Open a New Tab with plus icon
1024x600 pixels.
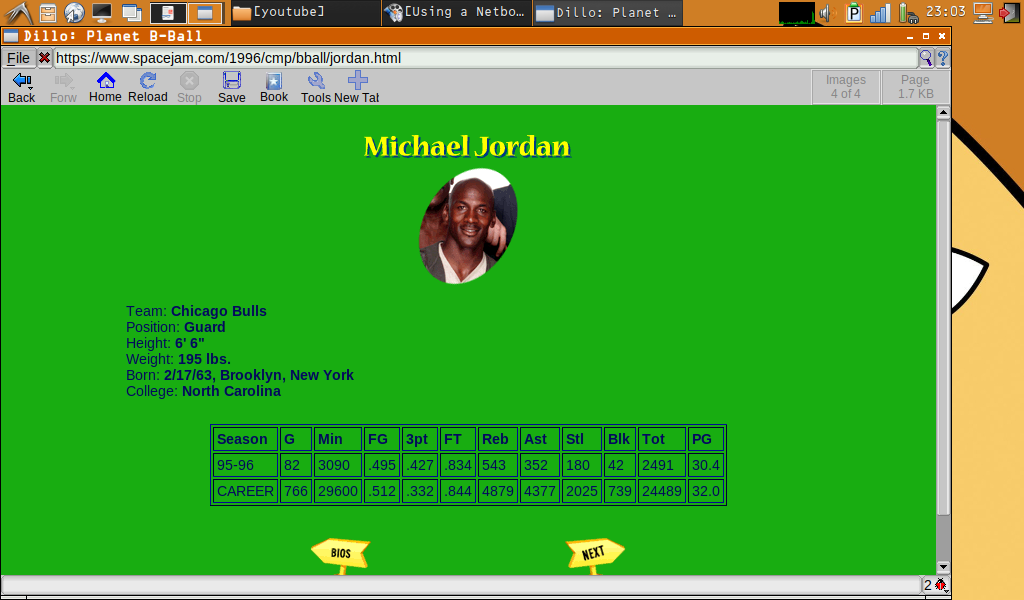pos(357,87)
